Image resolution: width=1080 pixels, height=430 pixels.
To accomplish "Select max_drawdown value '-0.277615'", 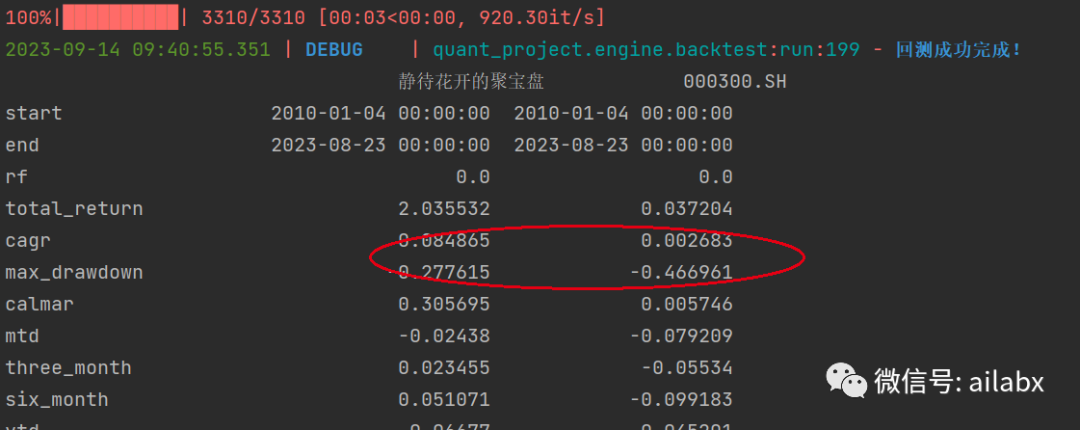I will (x=439, y=273).
